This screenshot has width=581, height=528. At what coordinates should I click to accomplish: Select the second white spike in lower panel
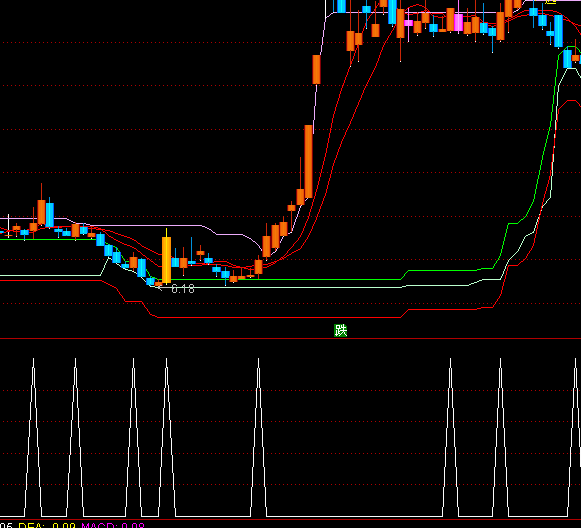(x=75, y=437)
